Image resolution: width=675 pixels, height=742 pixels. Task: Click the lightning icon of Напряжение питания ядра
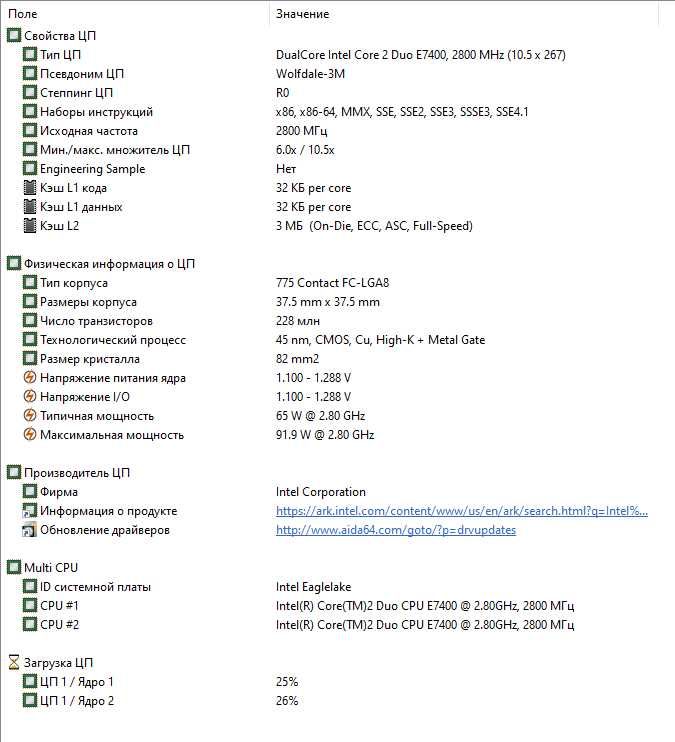click(29, 377)
